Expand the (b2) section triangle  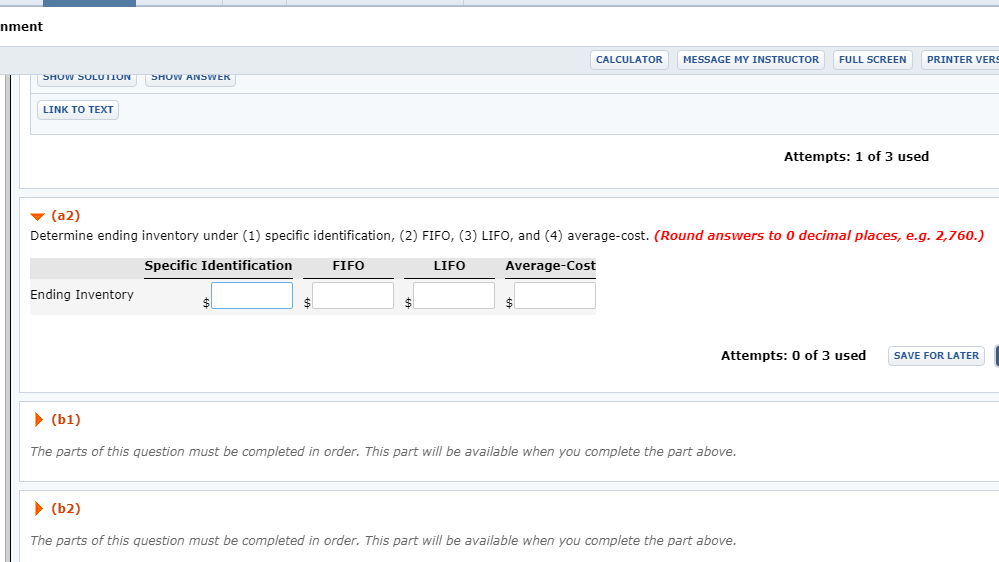click(x=38, y=508)
